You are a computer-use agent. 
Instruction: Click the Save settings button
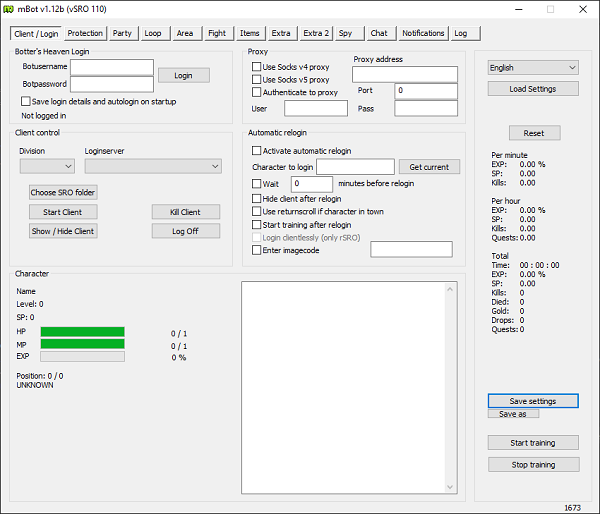(x=533, y=401)
